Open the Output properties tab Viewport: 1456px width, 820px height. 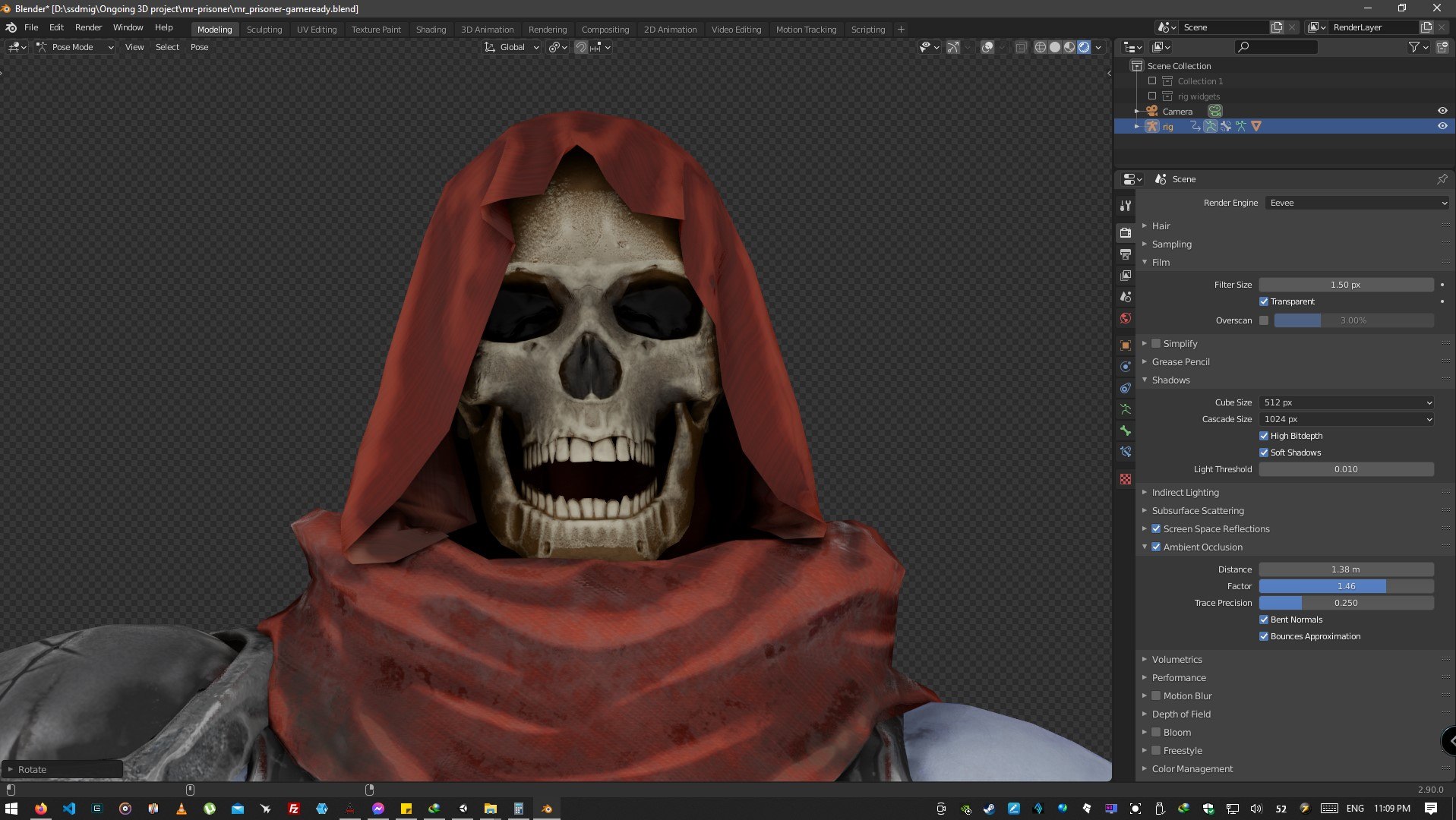point(1126,254)
